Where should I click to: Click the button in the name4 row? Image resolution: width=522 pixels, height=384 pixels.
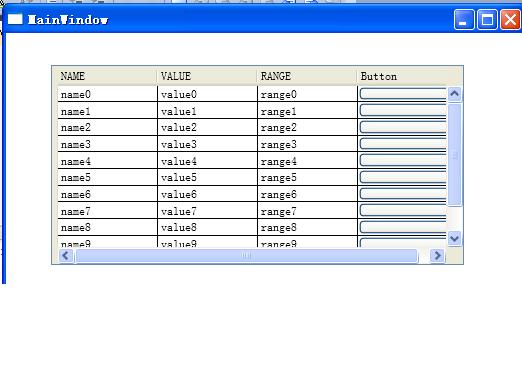(x=403, y=160)
